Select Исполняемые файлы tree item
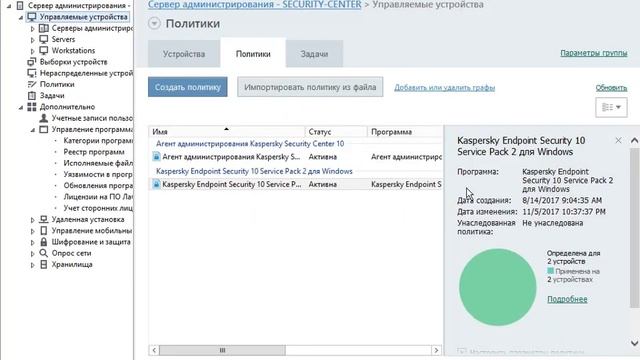 98,163
